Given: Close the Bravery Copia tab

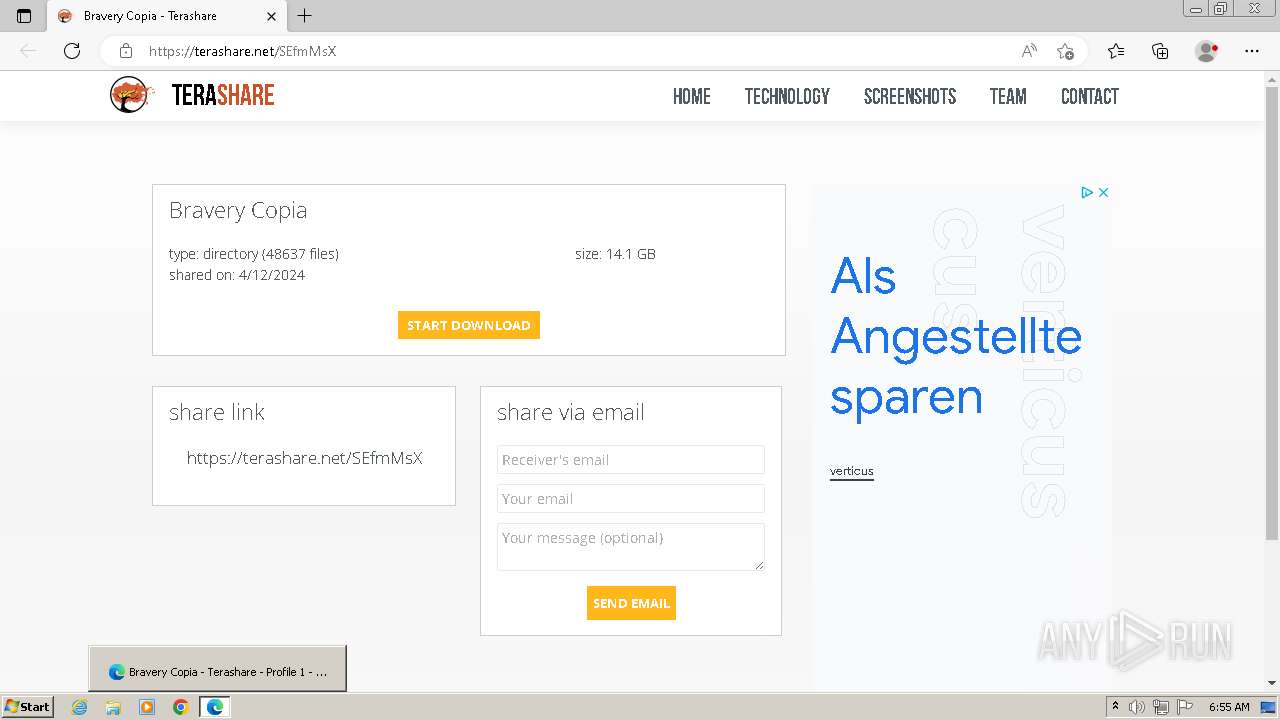Looking at the screenshot, I should coord(272,16).
